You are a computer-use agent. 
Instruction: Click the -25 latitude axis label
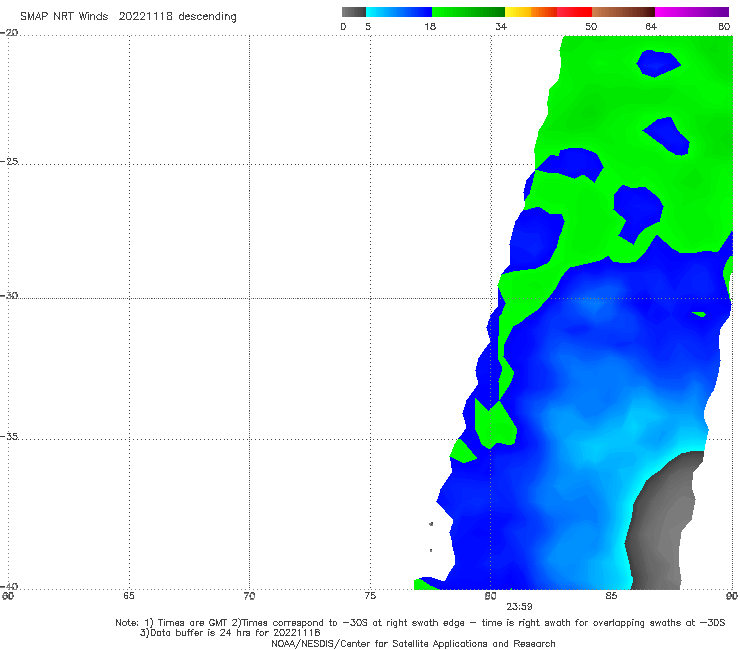pos(9,161)
